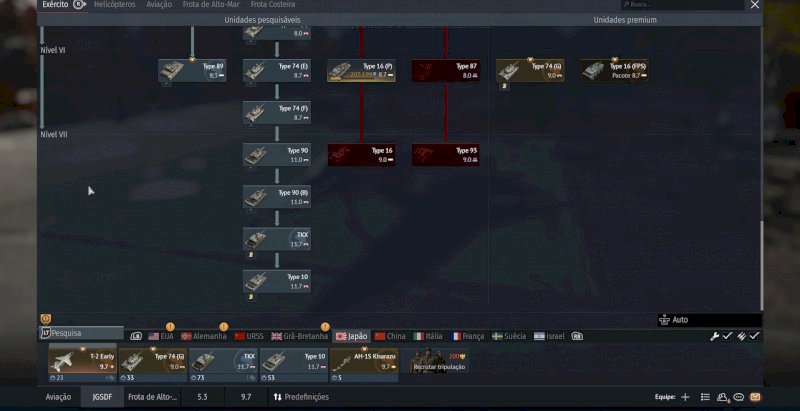The image size is (800, 411).
Task: Click the orange shield icon above Pesquisa
Action: point(46,319)
